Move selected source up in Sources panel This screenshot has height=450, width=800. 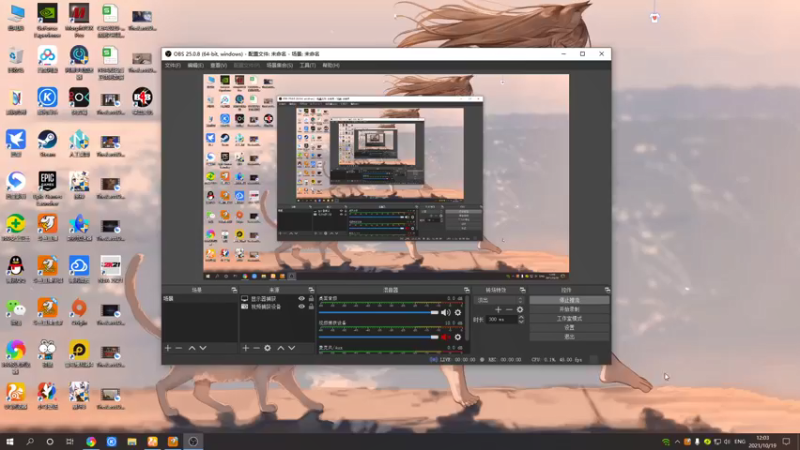(281, 348)
